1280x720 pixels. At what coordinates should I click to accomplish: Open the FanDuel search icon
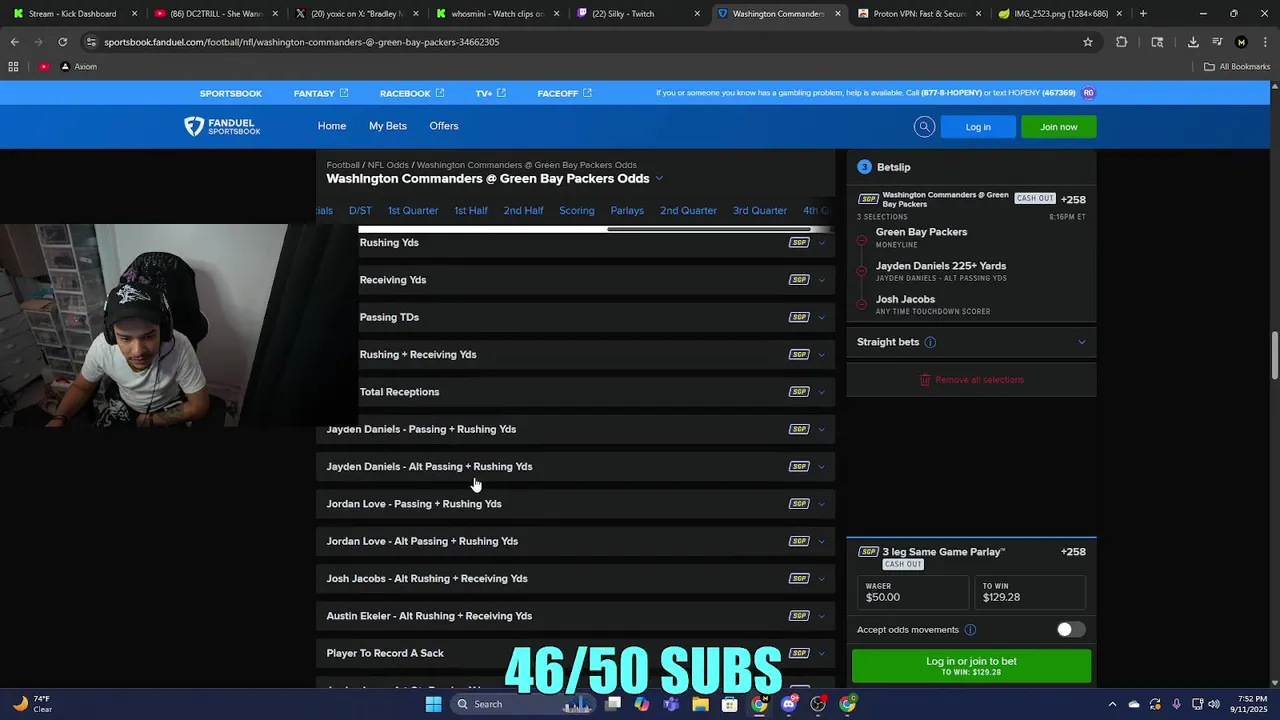[x=924, y=126]
